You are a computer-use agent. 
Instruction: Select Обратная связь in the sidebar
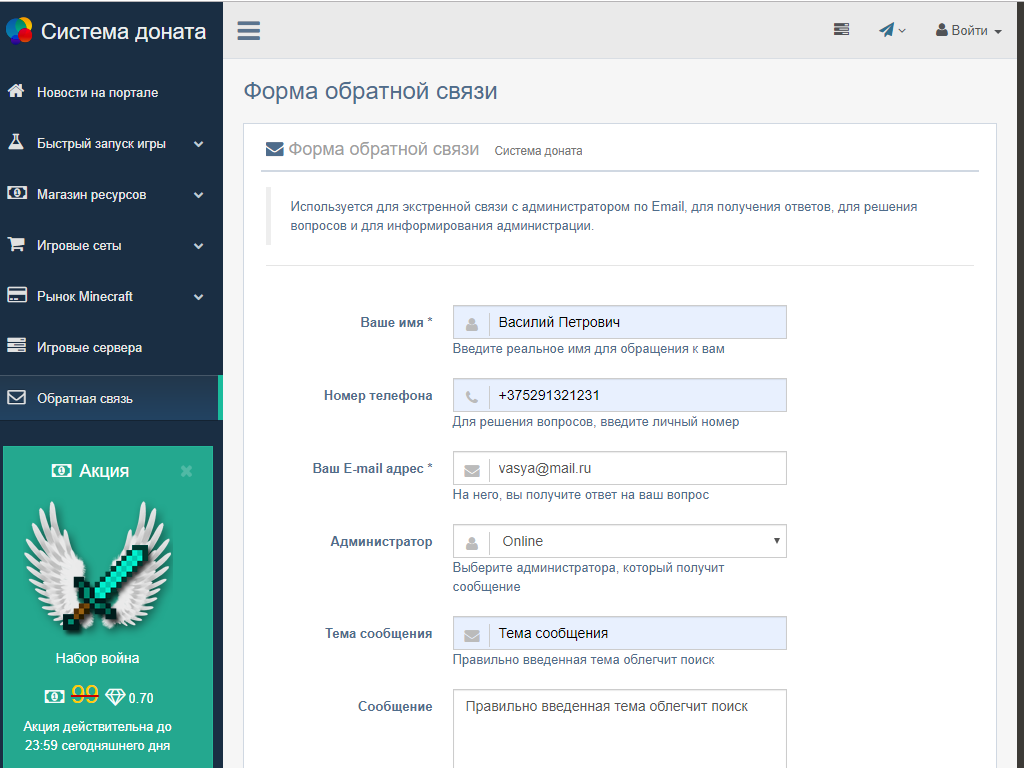(85, 398)
